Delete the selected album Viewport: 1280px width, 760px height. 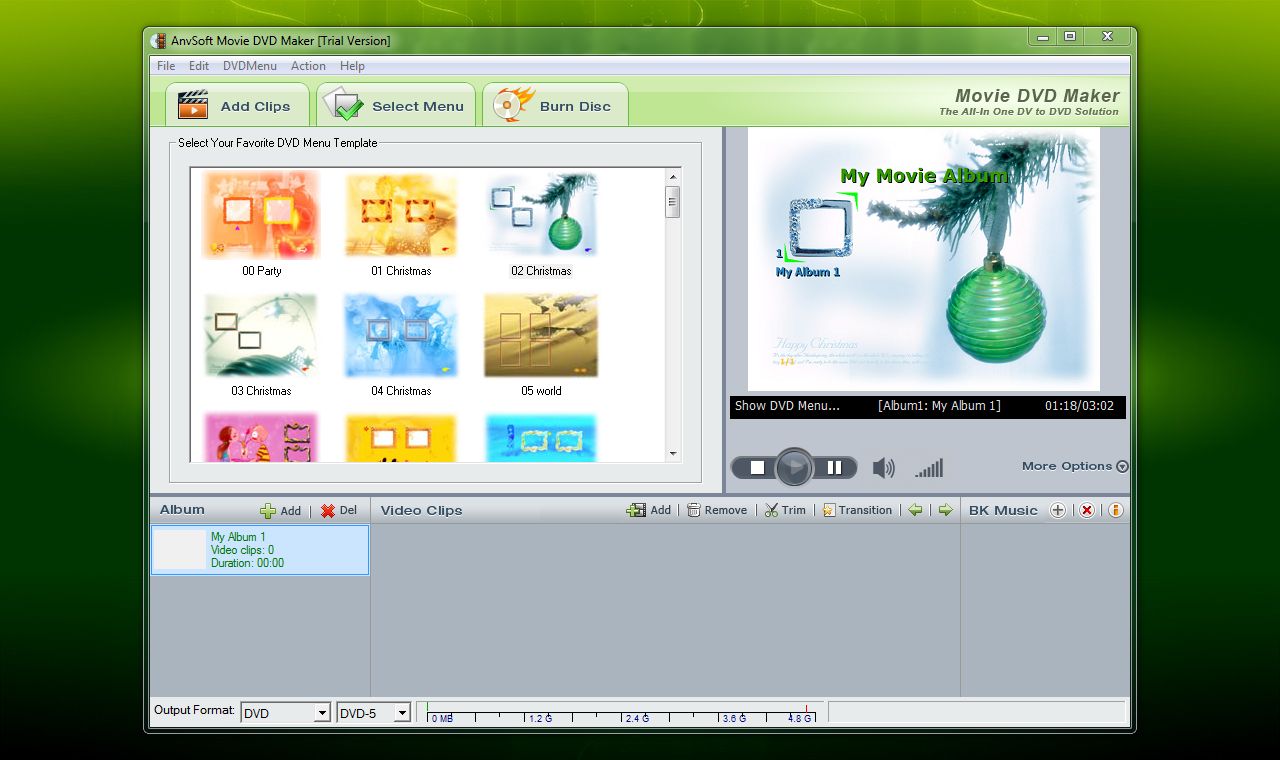tap(339, 510)
